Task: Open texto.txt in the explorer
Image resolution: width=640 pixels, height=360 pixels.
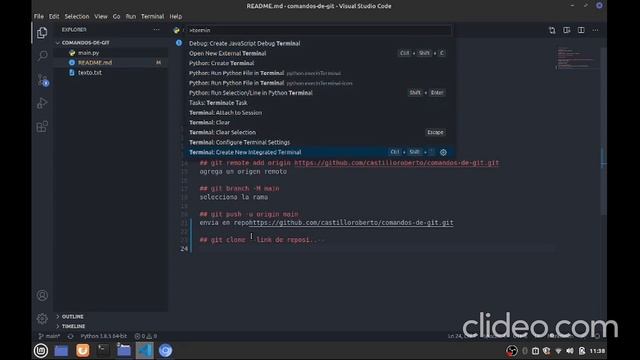Action: click(x=90, y=73)
